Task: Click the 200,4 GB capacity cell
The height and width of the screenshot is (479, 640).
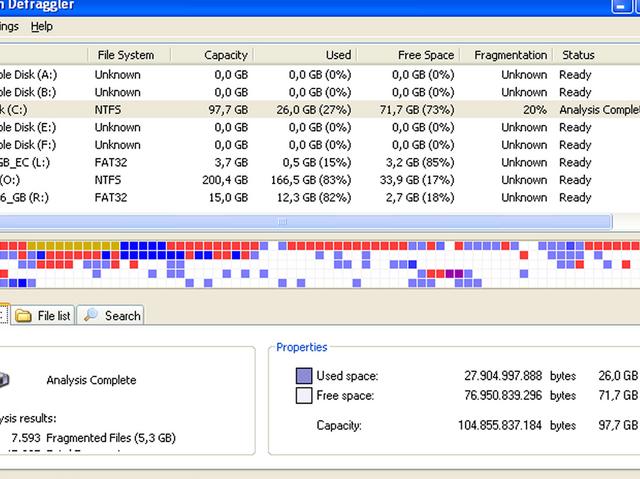Action: tap(225, 180)
